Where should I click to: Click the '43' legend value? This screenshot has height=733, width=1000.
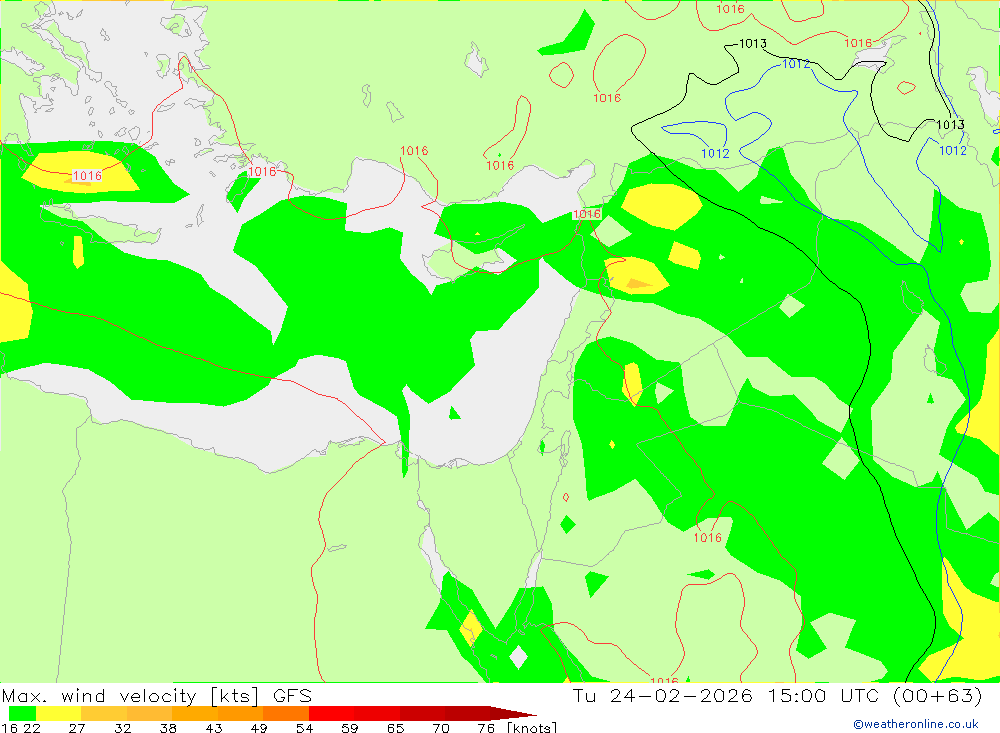pyautogui.click(x=214, y=728)
